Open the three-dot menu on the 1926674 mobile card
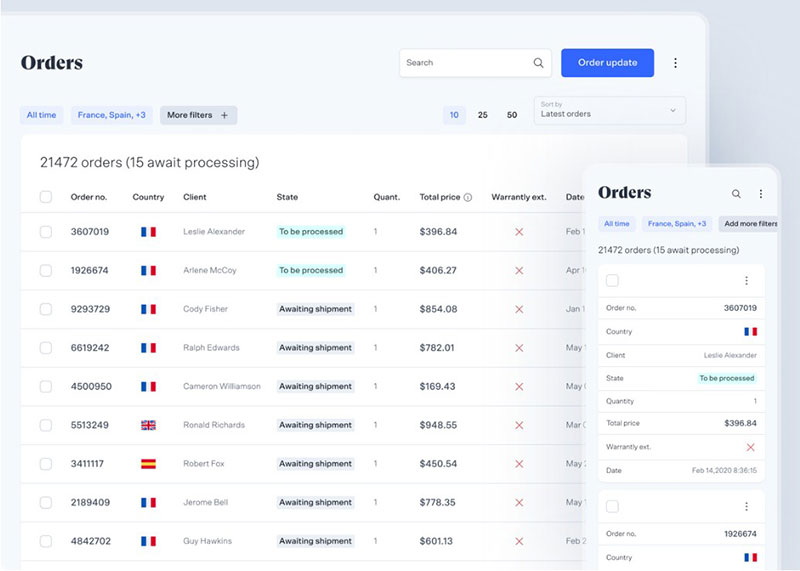The width and height of the screenshot is (800, 571). pos(746,506)
